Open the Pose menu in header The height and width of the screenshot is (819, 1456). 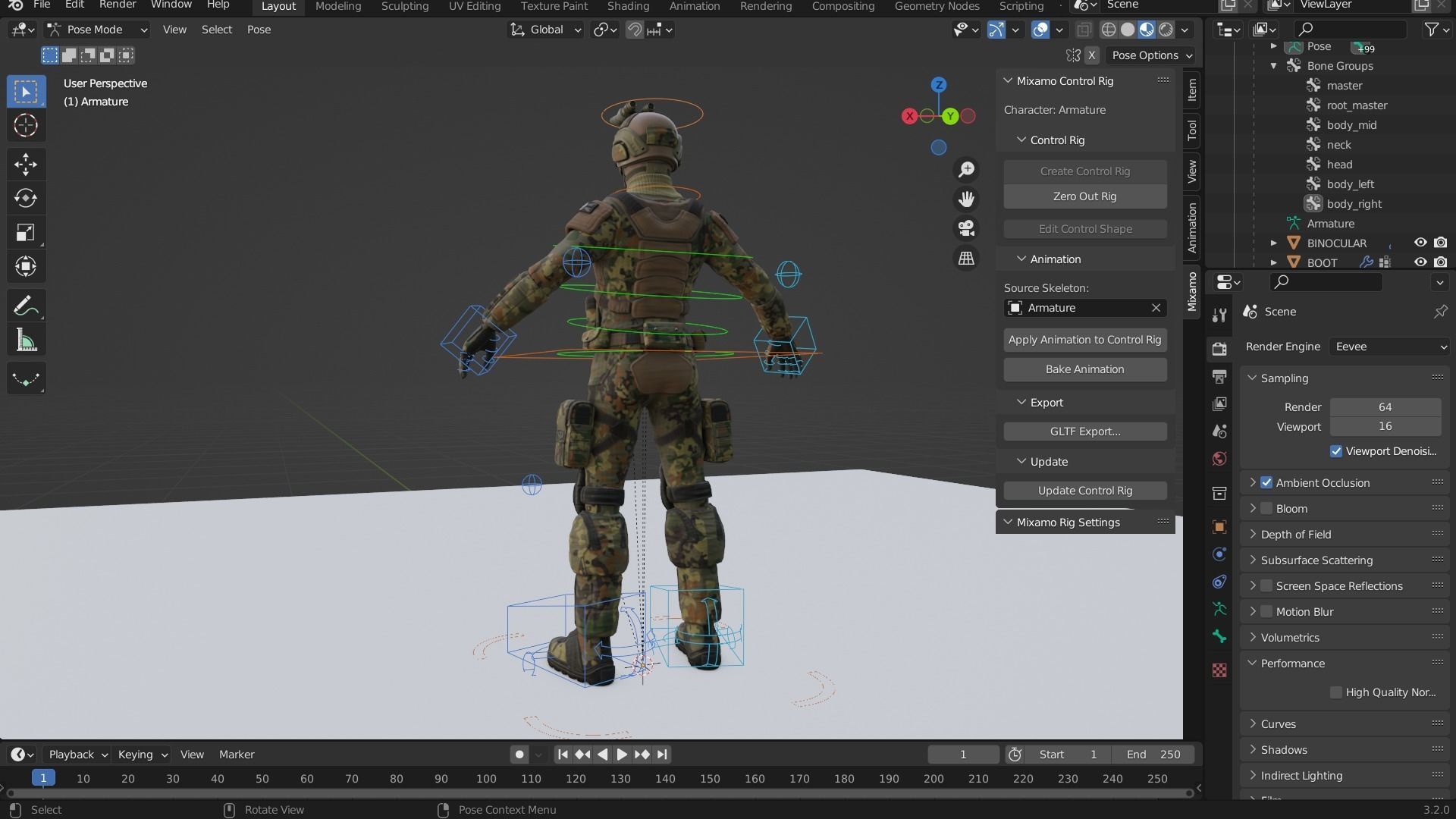coord(259,30)
